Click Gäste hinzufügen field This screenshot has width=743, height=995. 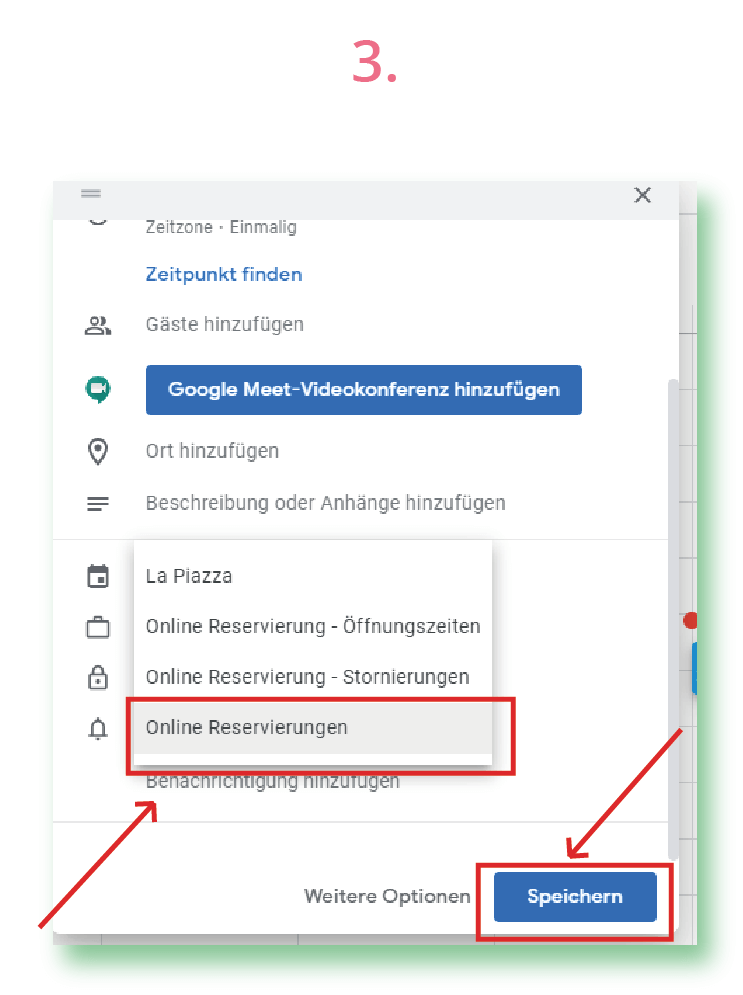click(x=225, y=325)
